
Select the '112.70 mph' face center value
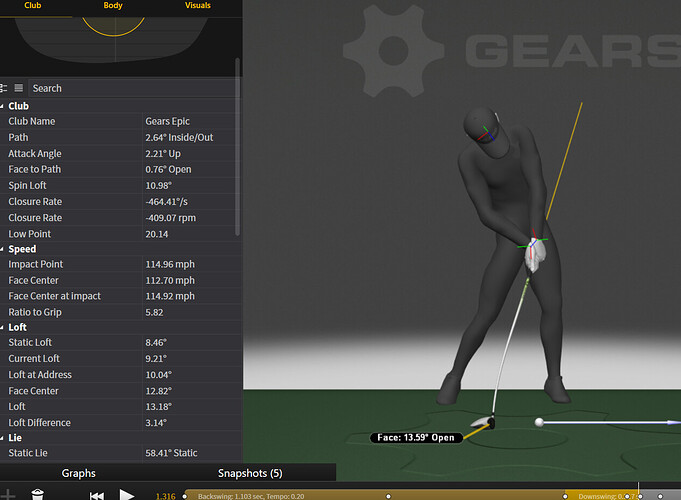point(170,280)
